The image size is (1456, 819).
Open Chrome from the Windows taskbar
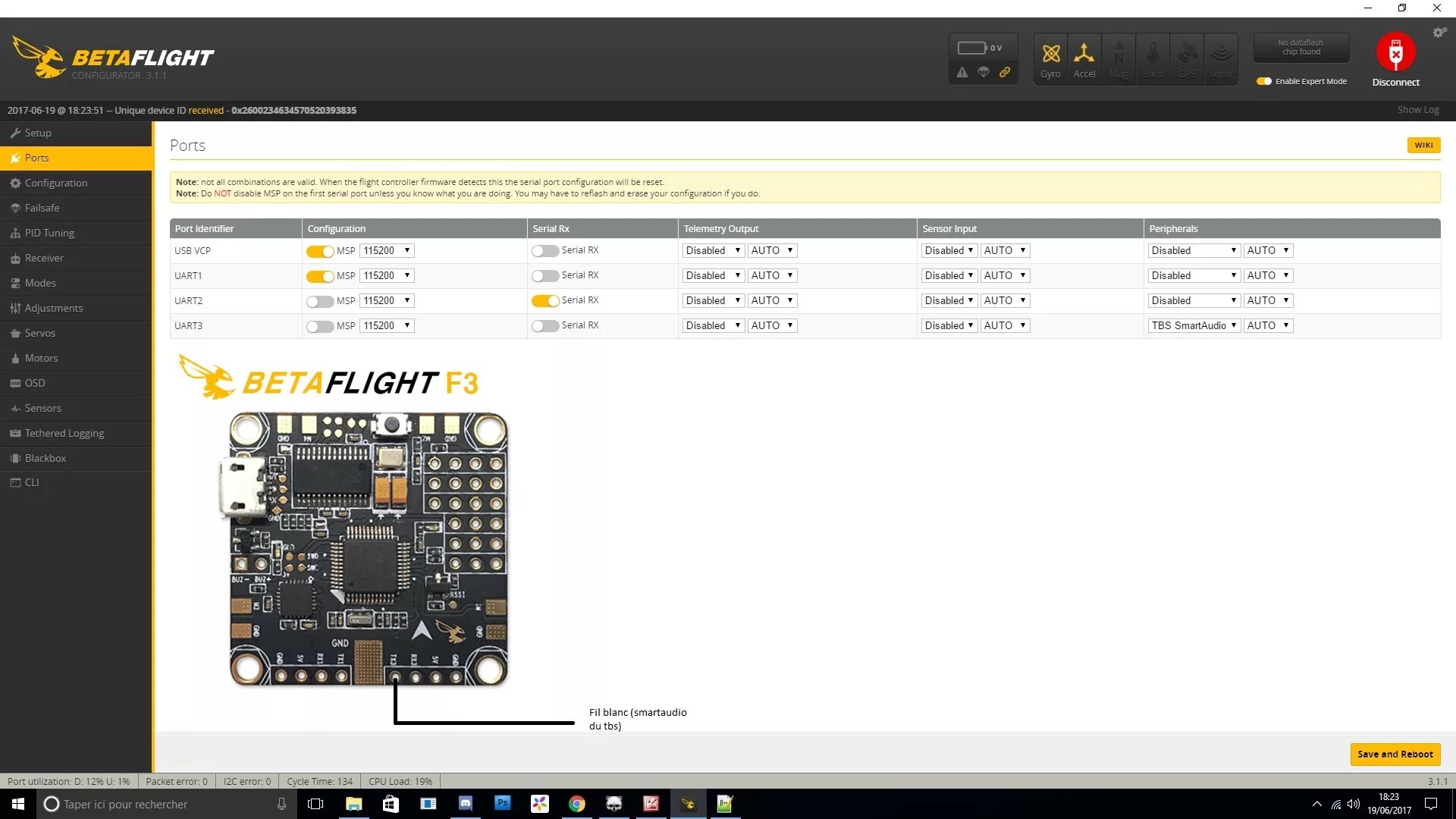[576, 804]
